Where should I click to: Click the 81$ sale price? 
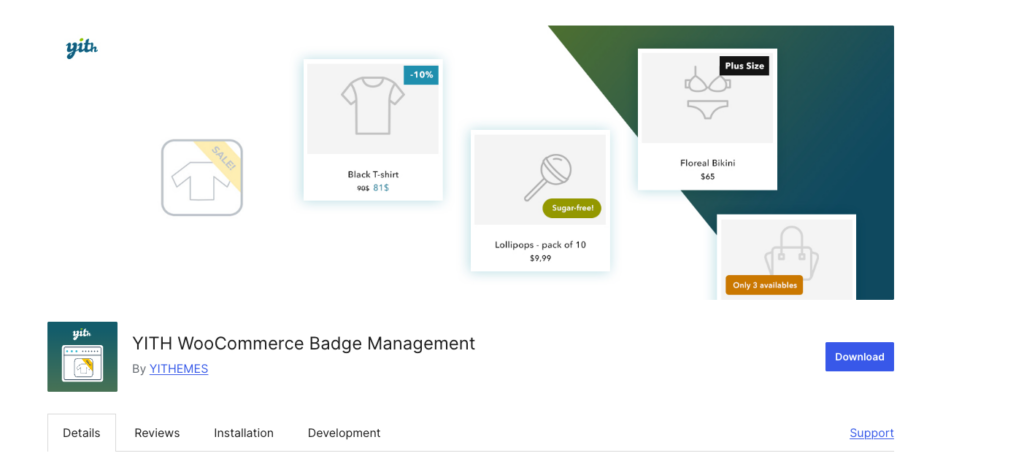[x=381, y=188]
